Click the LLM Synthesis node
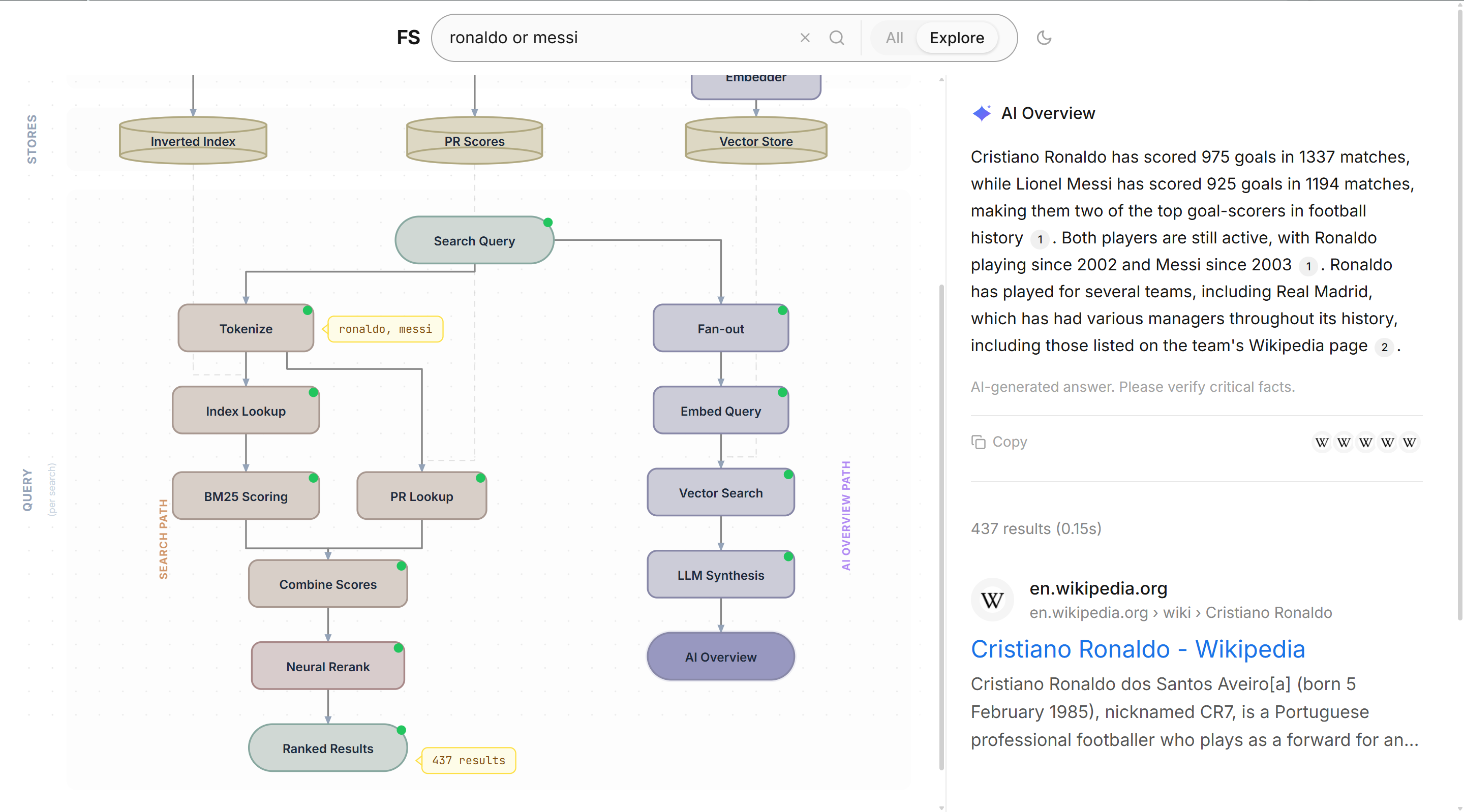 click(x=720, y=575)
